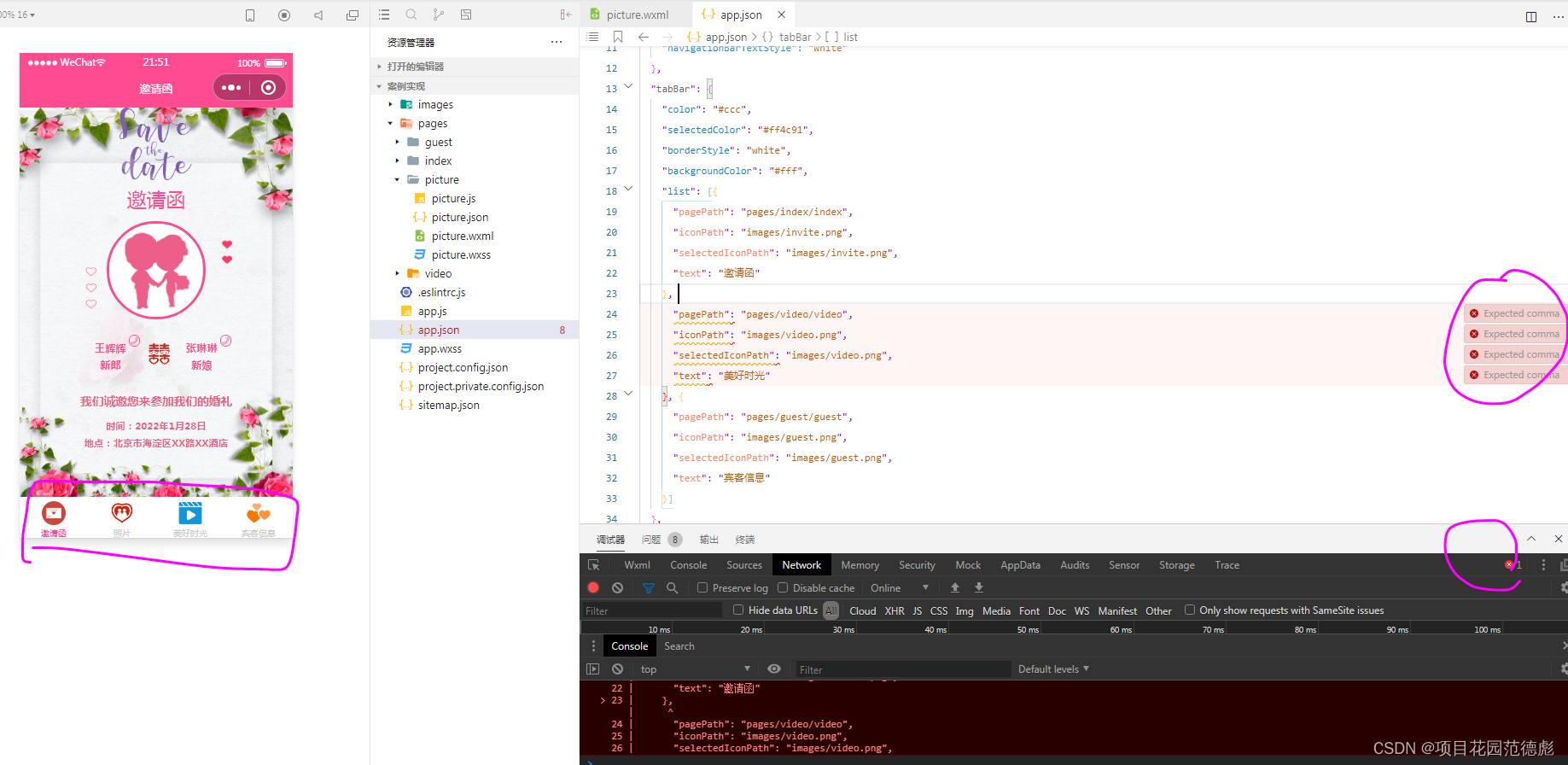Enable the Preserve log checkbox
Viewport: 1568px width, 765px height.
pos(702,587)
